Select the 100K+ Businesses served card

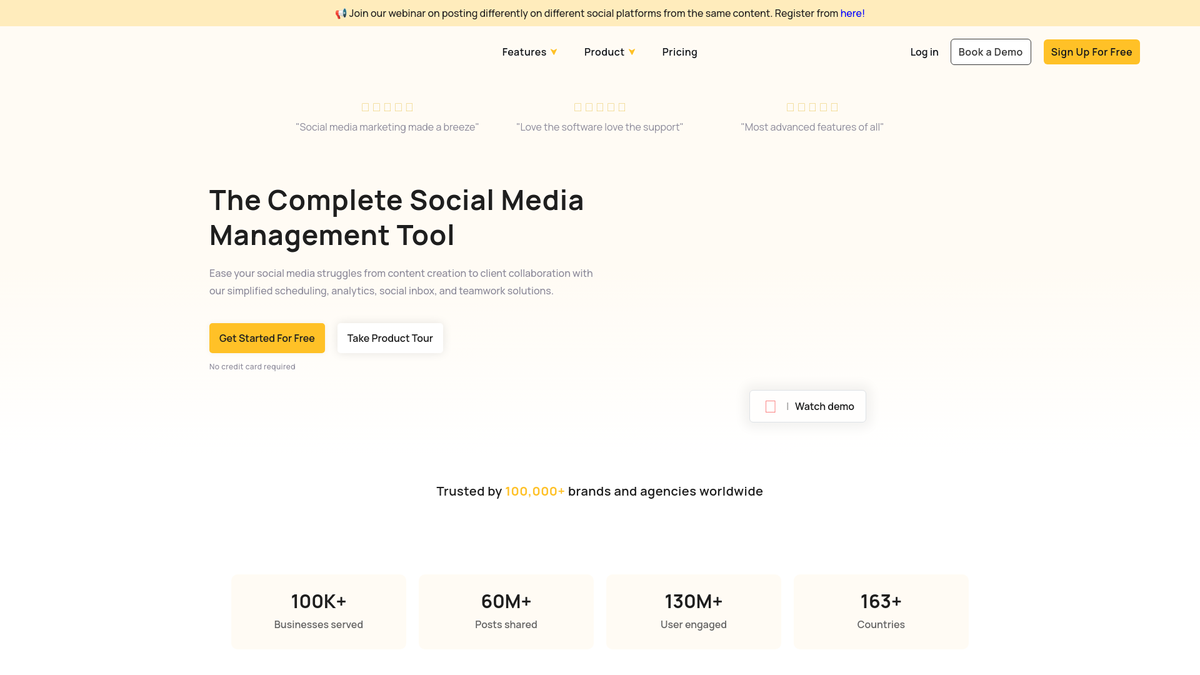tap(319, 611)
